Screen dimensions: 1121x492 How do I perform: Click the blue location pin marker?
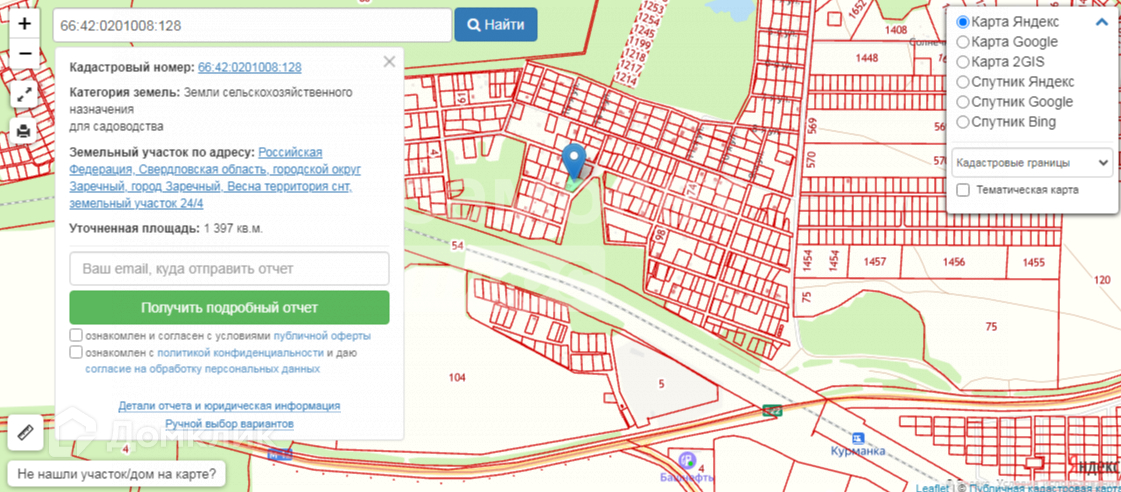click(x=574, y=160)
